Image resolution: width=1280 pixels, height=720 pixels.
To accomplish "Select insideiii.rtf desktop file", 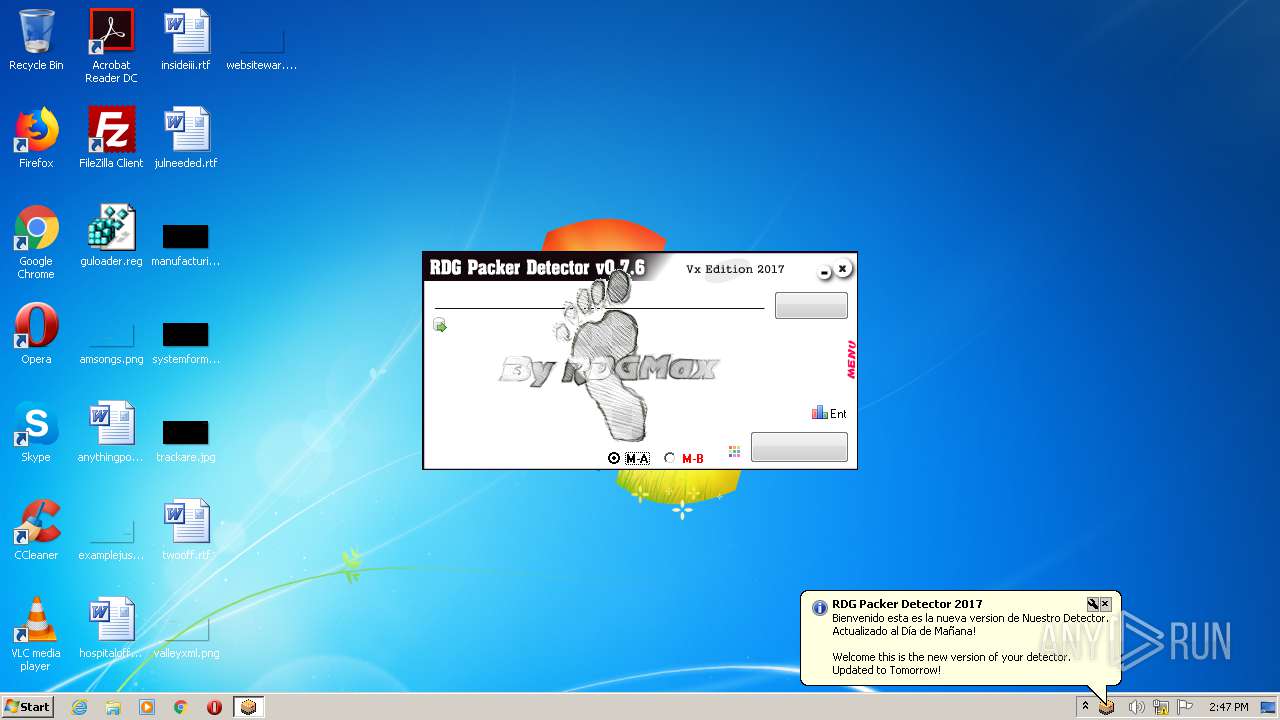I will point(186,40).
